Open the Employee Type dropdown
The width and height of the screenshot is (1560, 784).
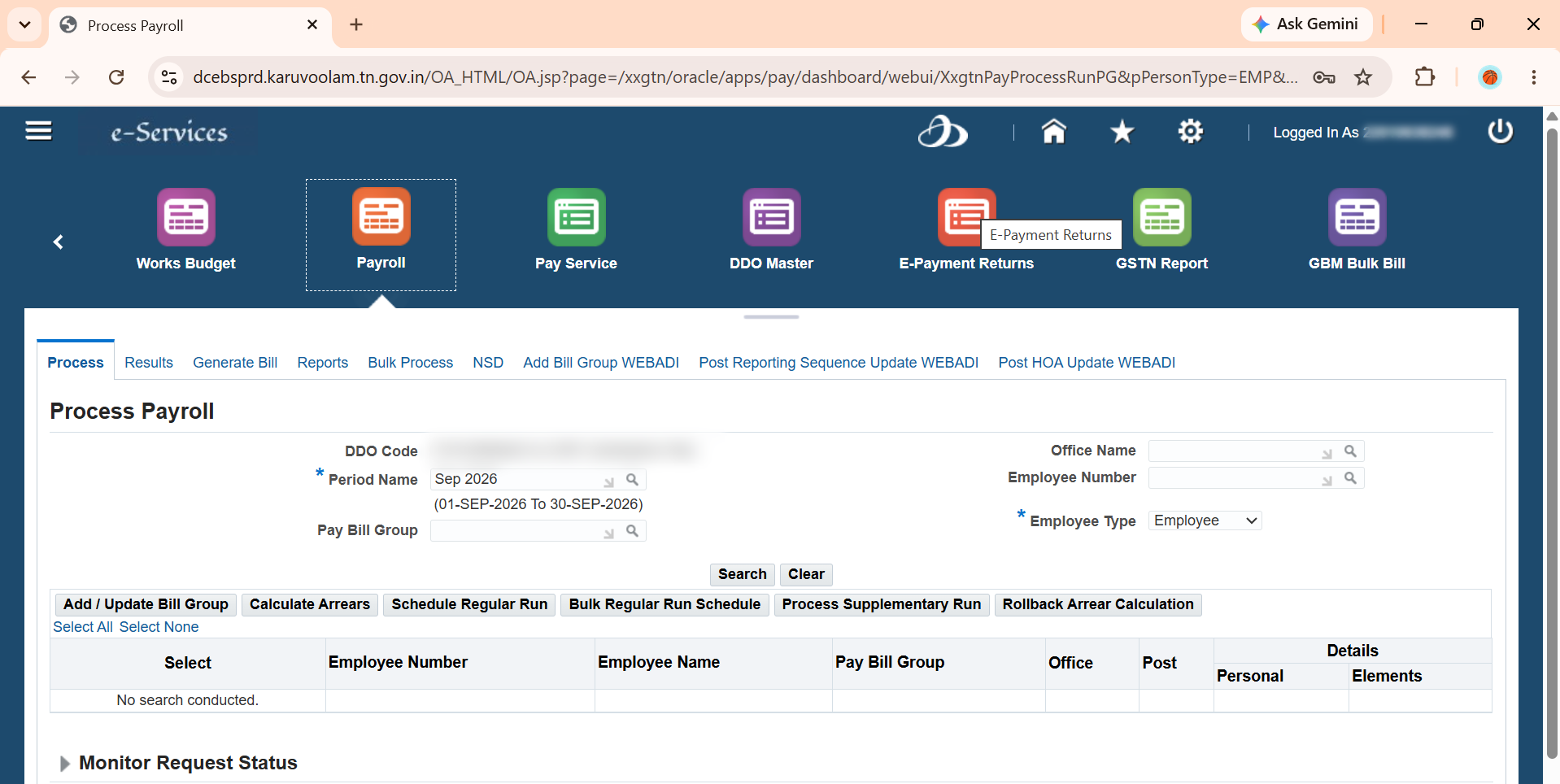1205,520
